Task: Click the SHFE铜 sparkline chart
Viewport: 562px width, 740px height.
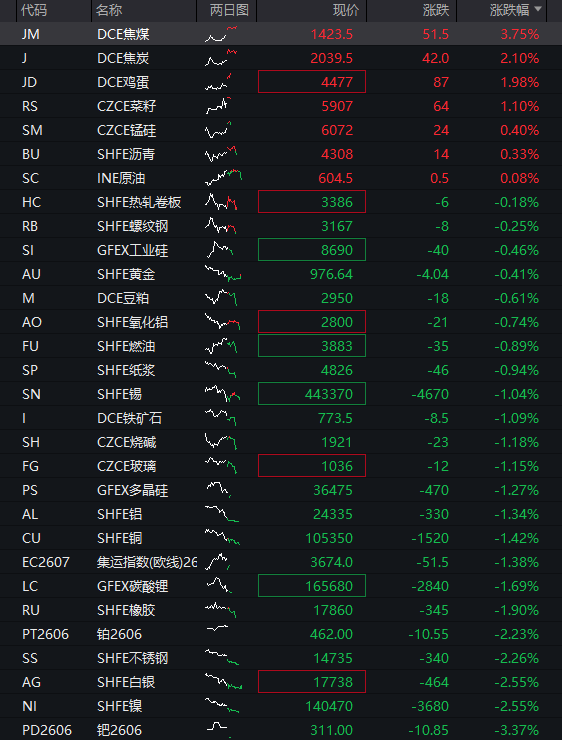Action: [x=222, y=538]
